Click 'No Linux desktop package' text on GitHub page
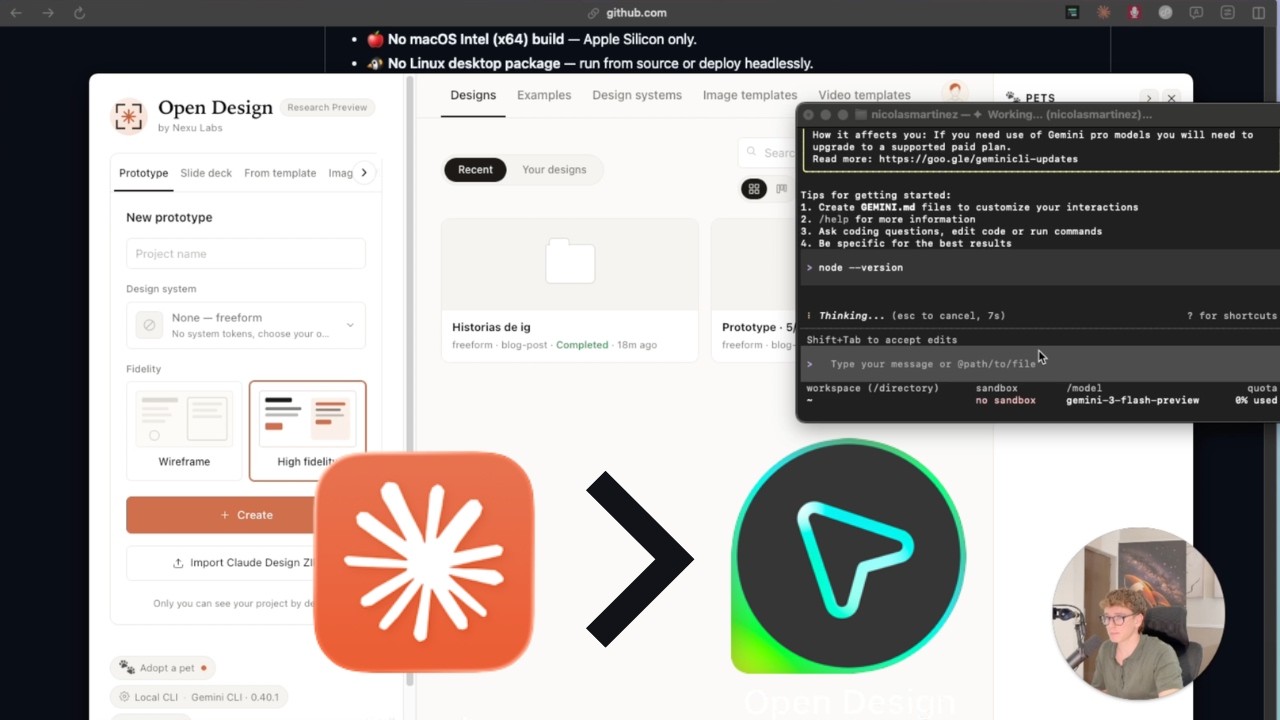 (x=474, y=63)
